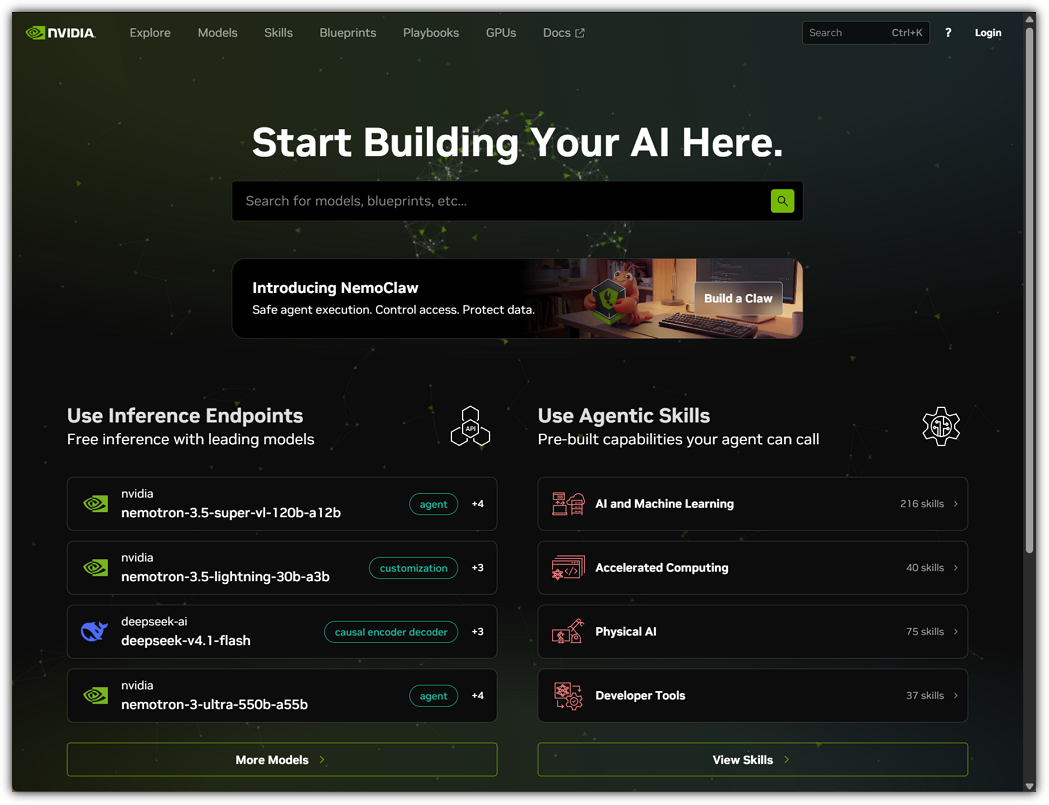This screenshot has height=805, width=1049.
Task: Click the causal encoder decoder tag
Action: 391,632
